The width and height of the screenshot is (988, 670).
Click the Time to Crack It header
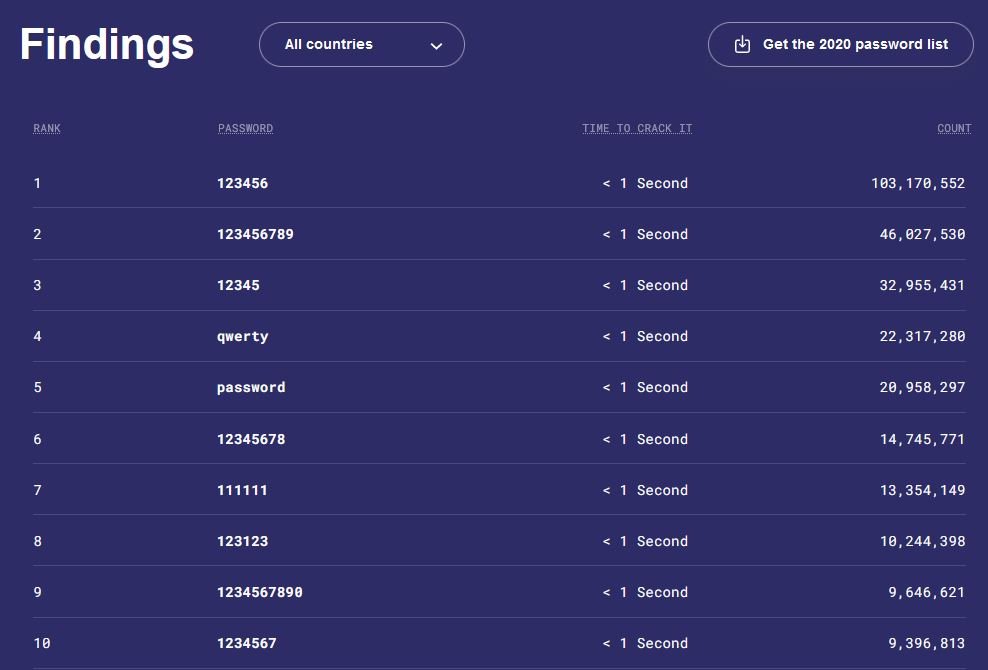[637, 129]
